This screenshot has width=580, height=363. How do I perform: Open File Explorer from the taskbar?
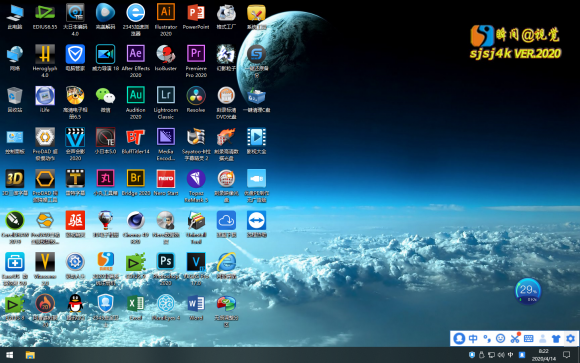[x=30, y=355]
